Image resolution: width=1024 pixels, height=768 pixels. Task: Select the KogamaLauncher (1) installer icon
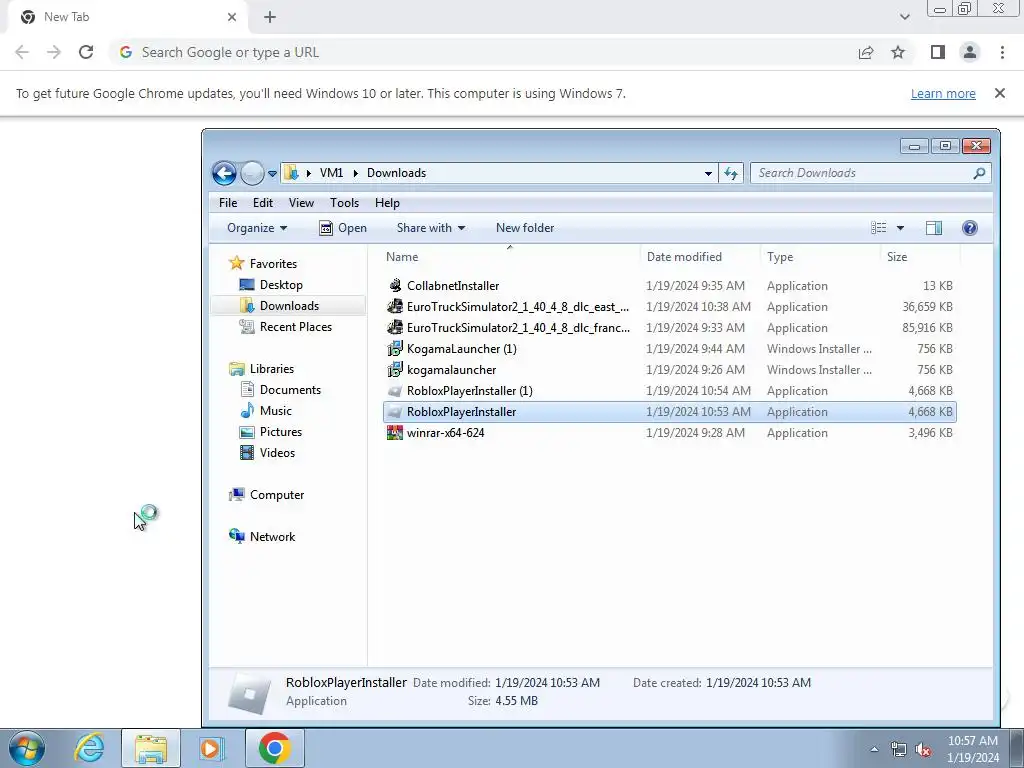394,349
